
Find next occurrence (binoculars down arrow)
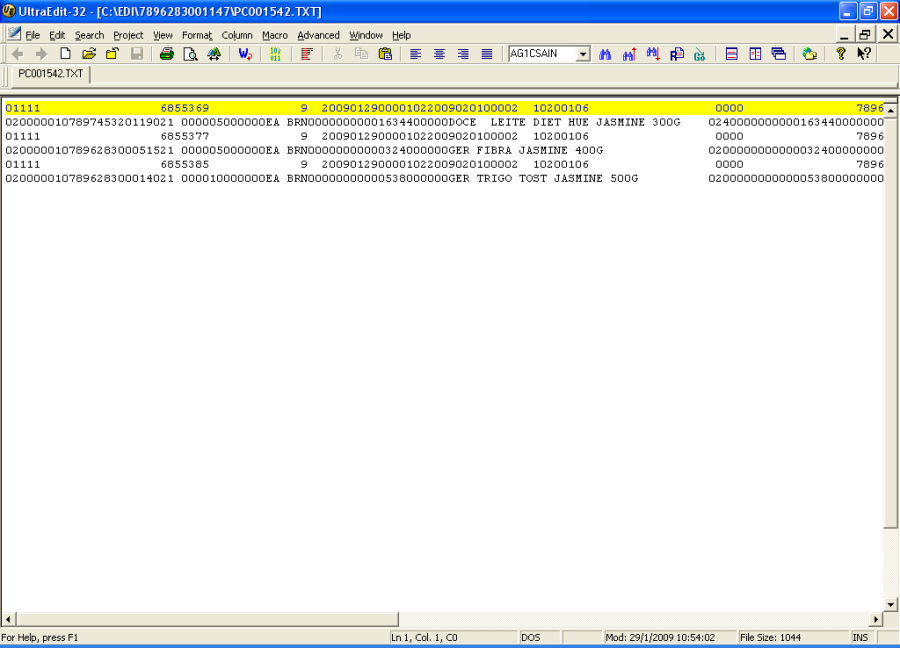[653, 54]
